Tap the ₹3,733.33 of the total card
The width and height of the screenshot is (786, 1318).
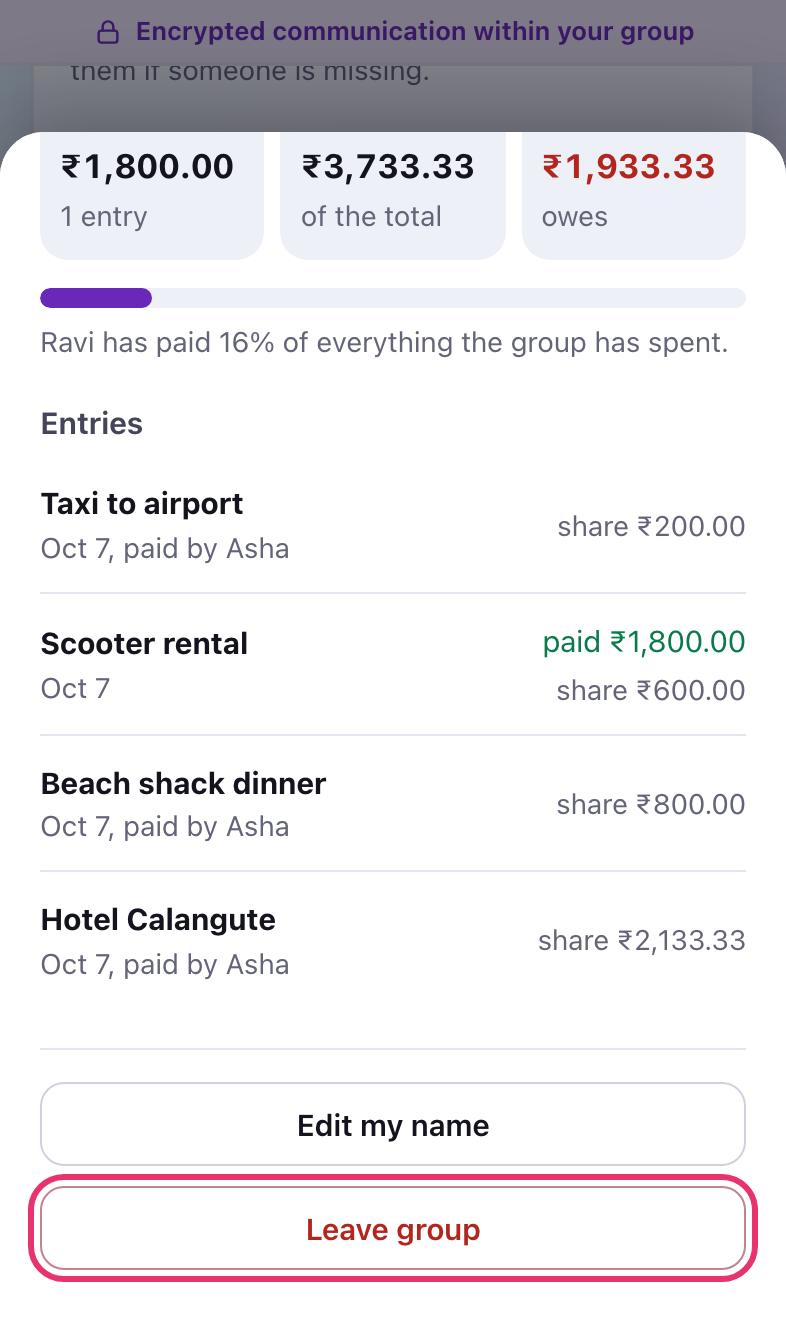click(x=393, y=192)
